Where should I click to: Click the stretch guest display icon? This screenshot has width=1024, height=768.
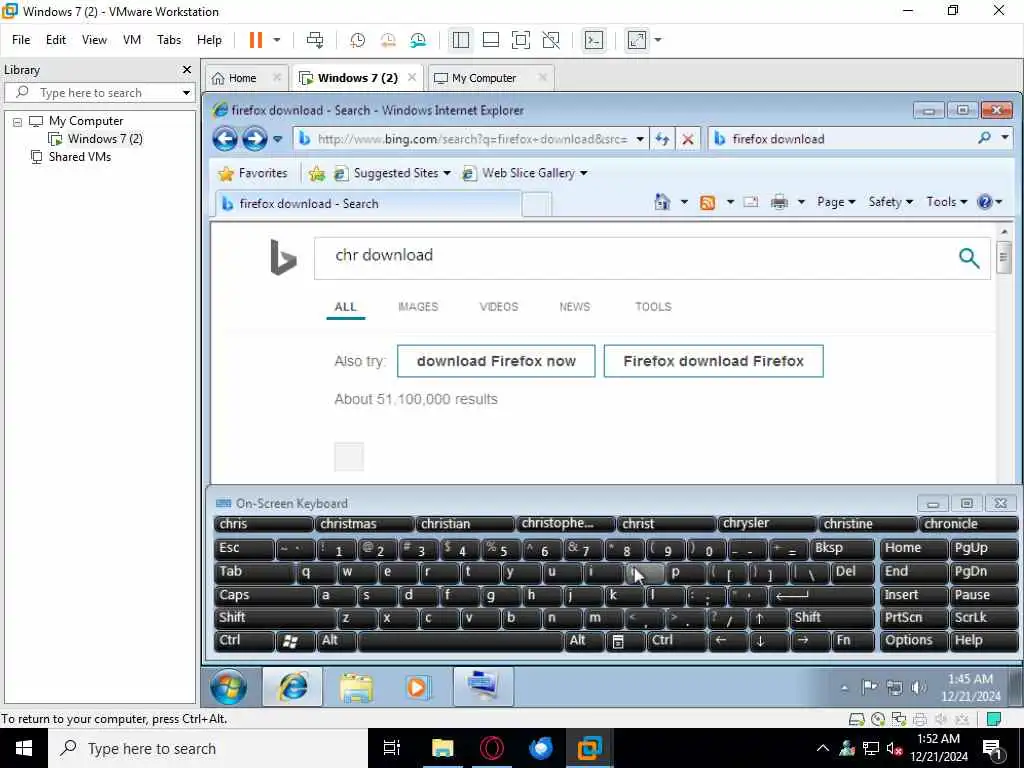[637, 40]
